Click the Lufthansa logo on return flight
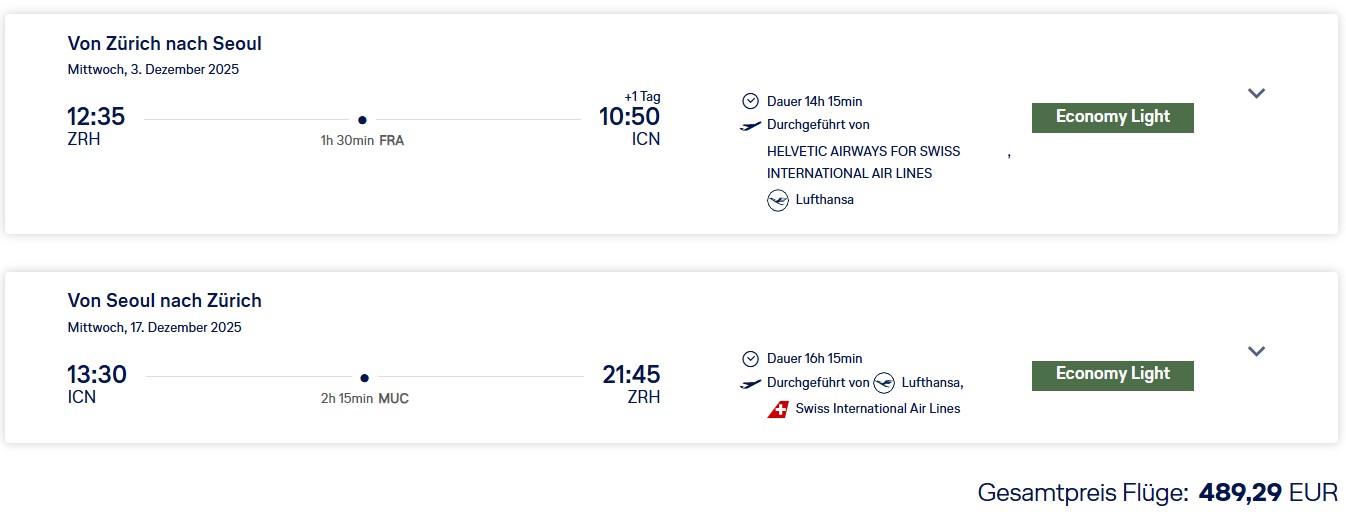The height and width of the screenshot is (512, 1346). 884,383
